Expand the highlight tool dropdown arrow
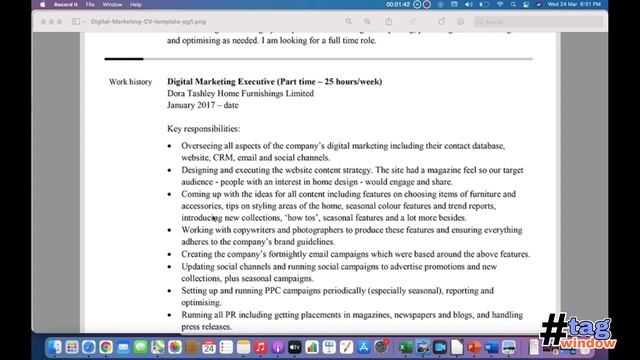 point(426,22)
